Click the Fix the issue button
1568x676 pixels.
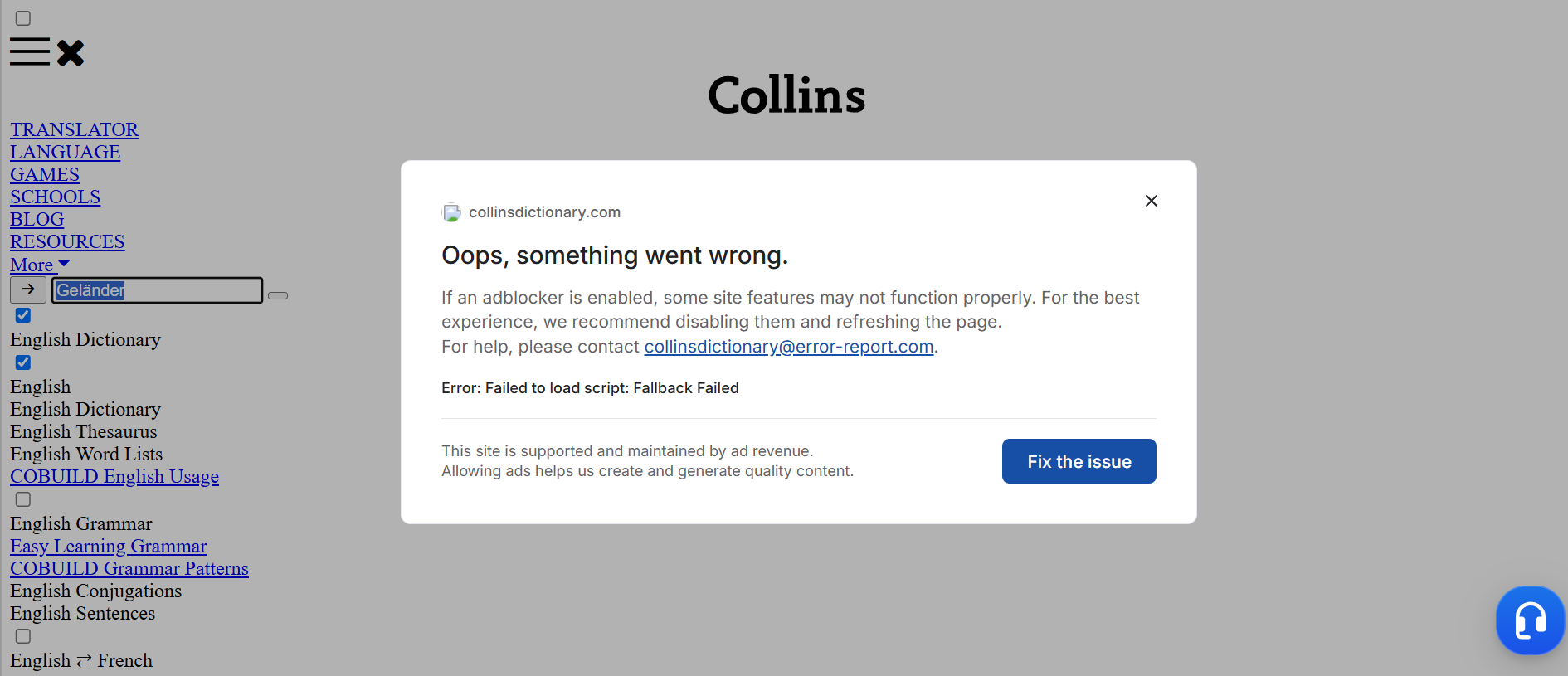1079,461
